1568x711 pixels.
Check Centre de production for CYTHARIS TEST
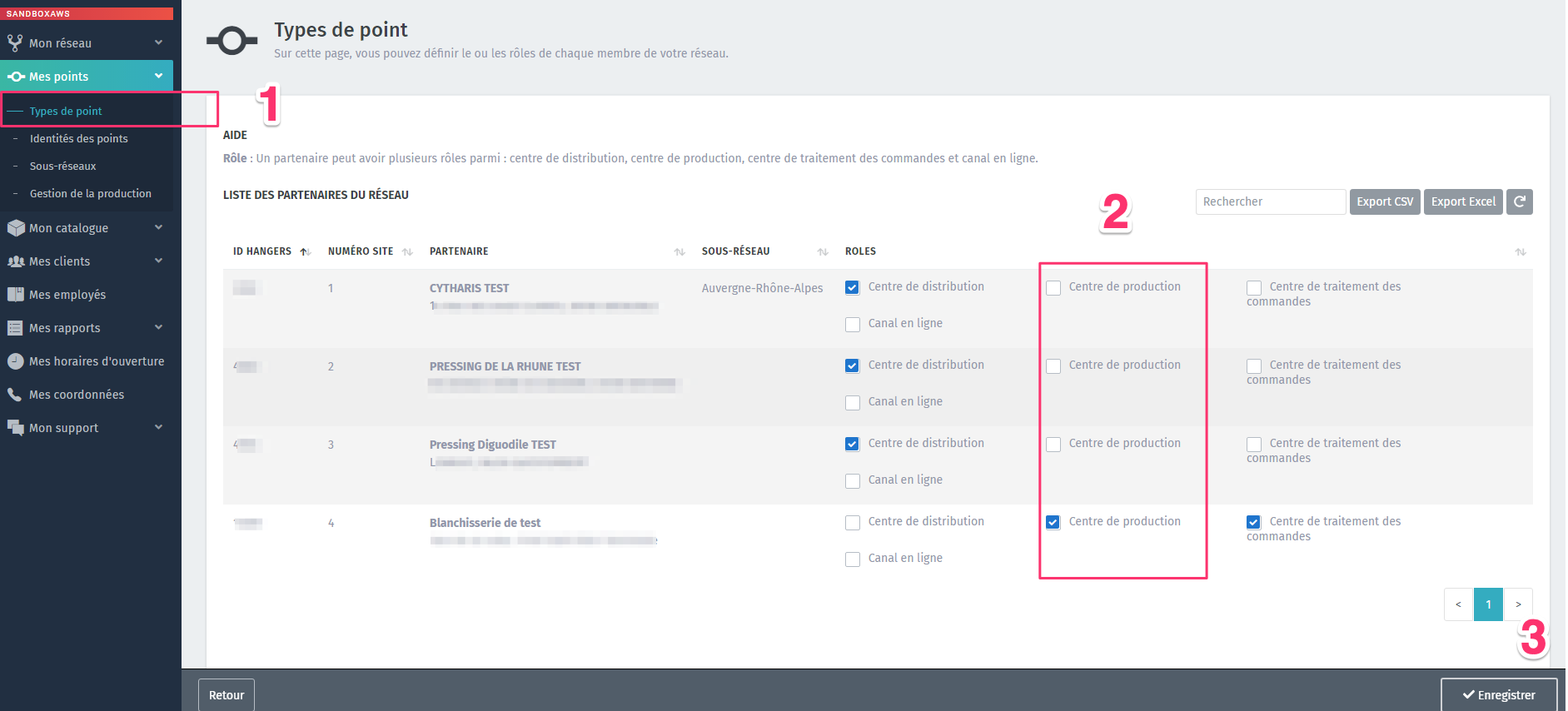(1053, 287)
